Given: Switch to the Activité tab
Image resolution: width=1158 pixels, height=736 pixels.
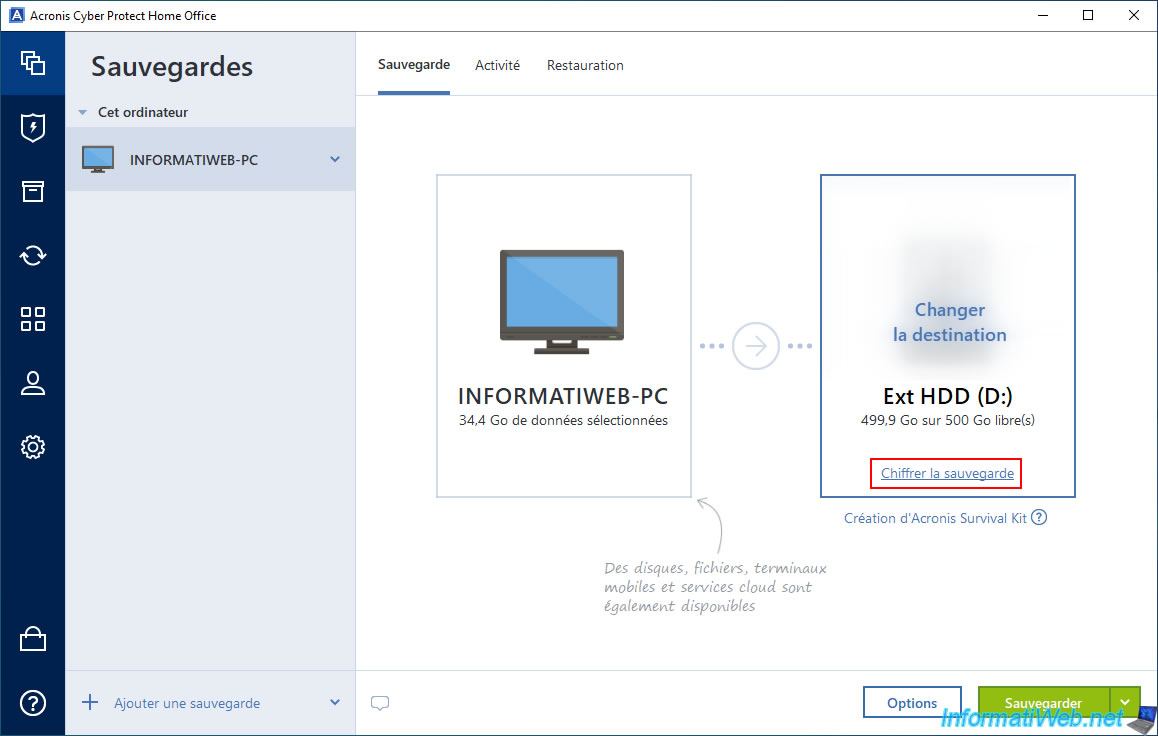Looking at the screenshot, I should pos(497,66).
